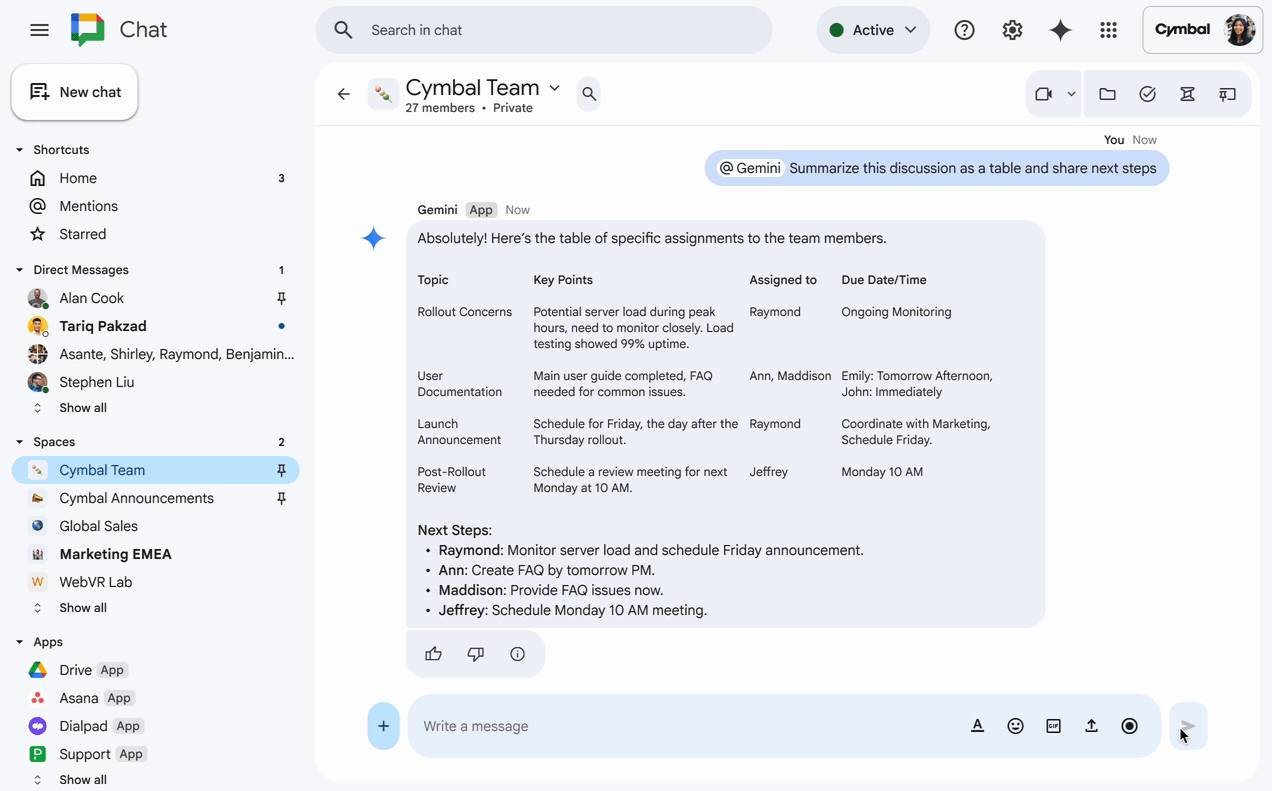The width and height of the screenshot is (1272, 791).
Task: Open the Google apps grid
Action: point(1108,30)
